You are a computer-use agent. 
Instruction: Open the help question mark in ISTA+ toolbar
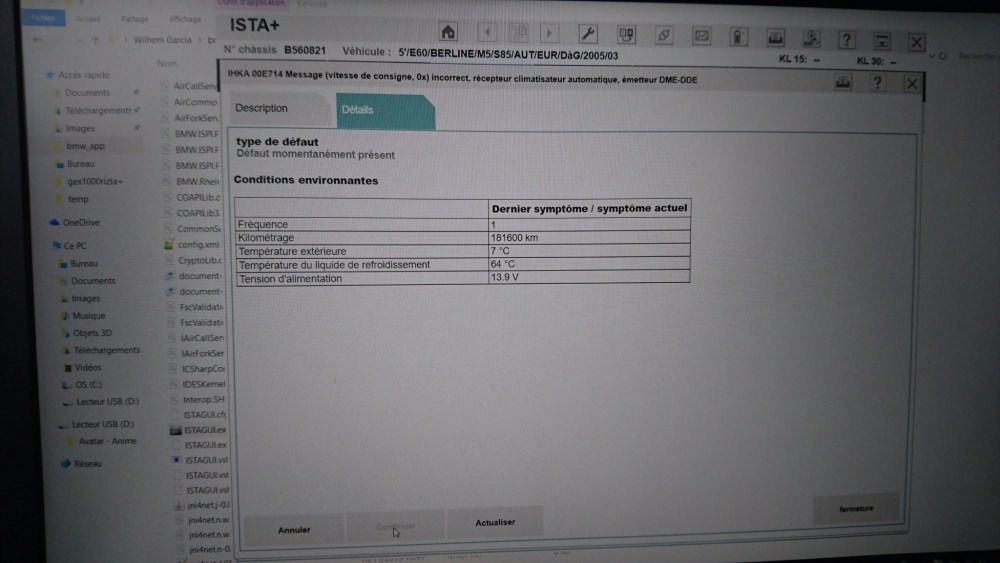(x=846, y=40)
